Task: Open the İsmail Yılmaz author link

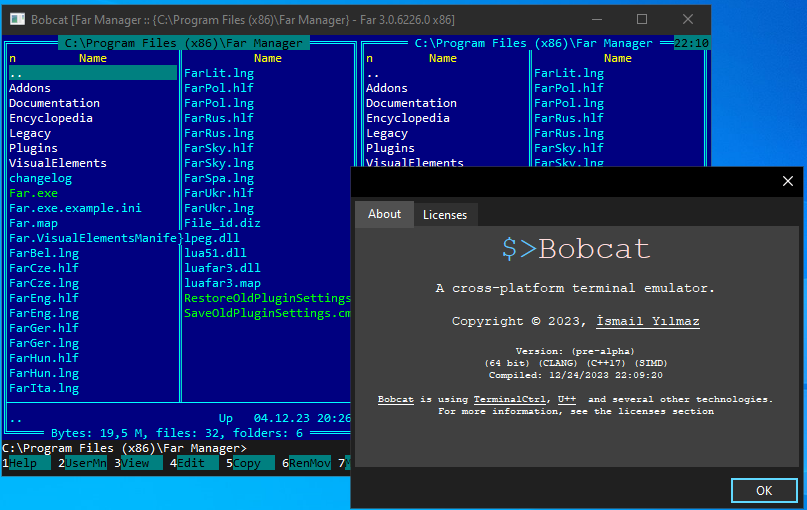Action: [x=647, y=321]
